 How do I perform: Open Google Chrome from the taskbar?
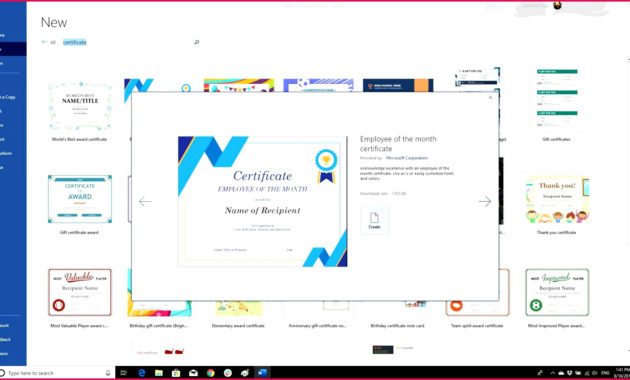pos(211,373)
